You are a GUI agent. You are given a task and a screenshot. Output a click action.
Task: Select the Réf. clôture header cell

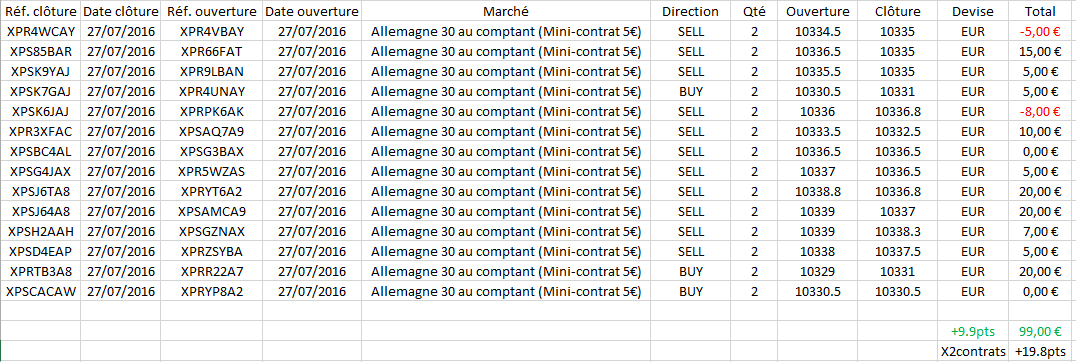pos(40,12)
